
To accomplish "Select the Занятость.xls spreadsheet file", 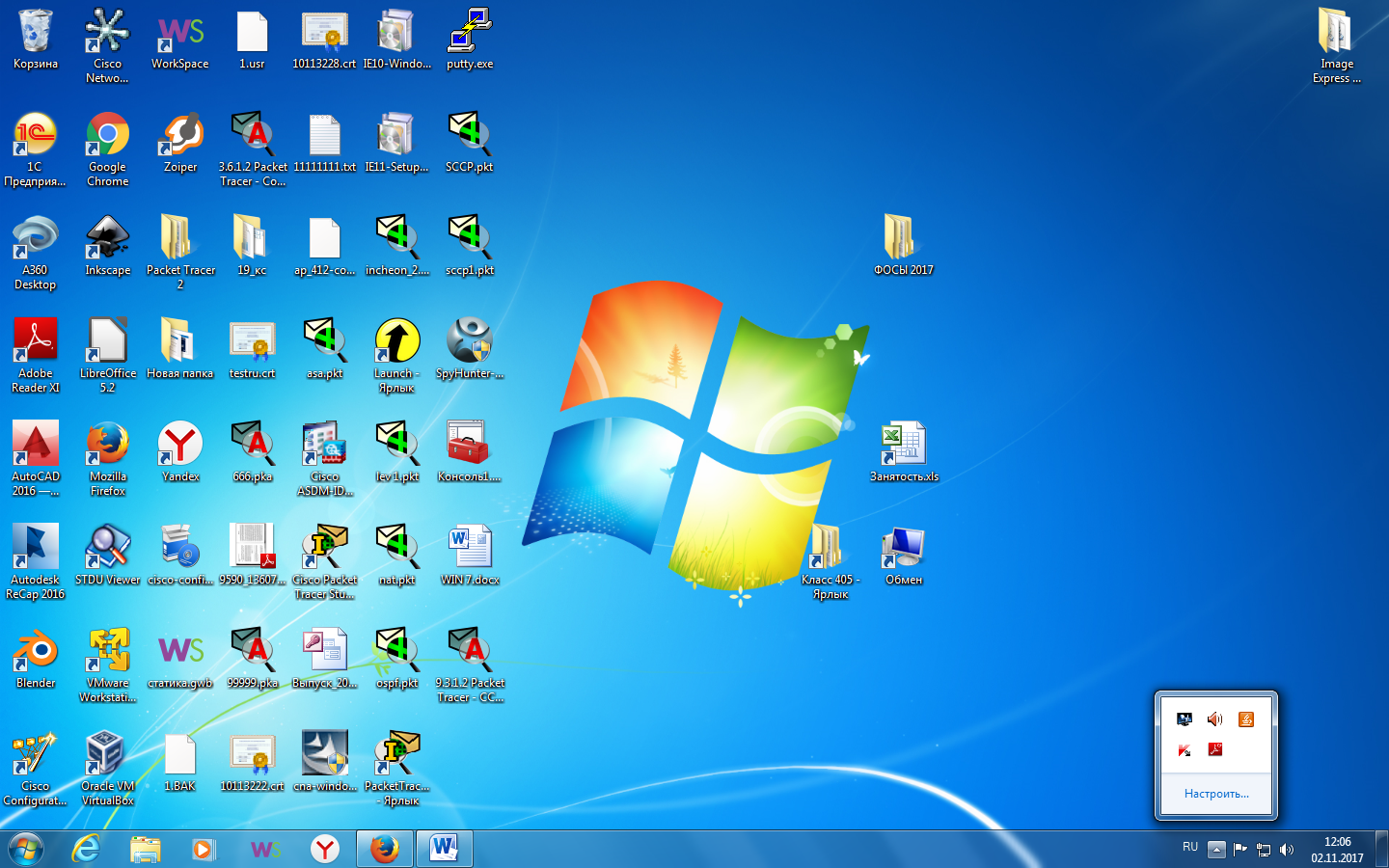I will tap(904, 452).
